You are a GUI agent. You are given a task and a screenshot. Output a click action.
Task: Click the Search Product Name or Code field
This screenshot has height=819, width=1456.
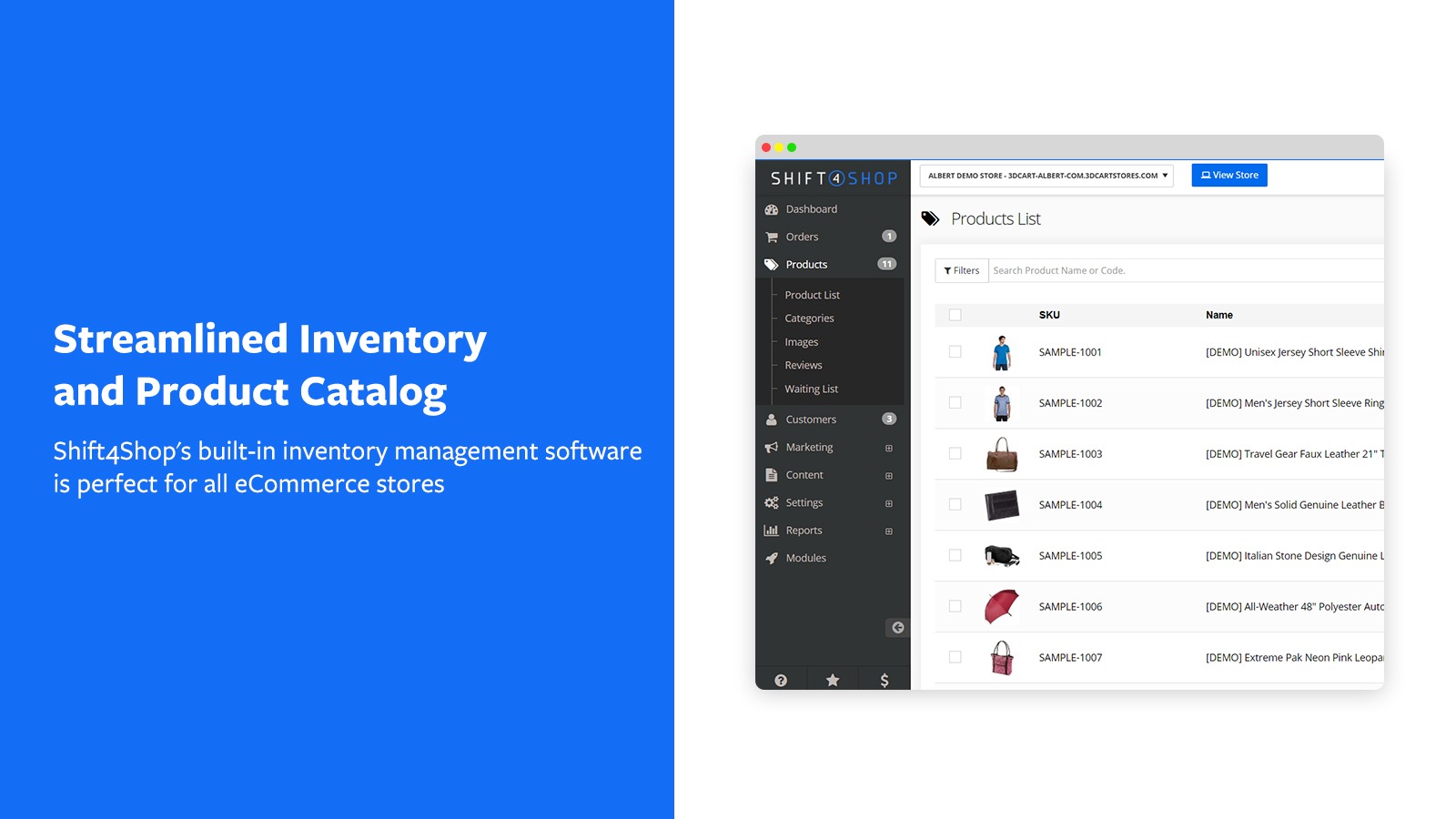click(x=1183, y=270)
